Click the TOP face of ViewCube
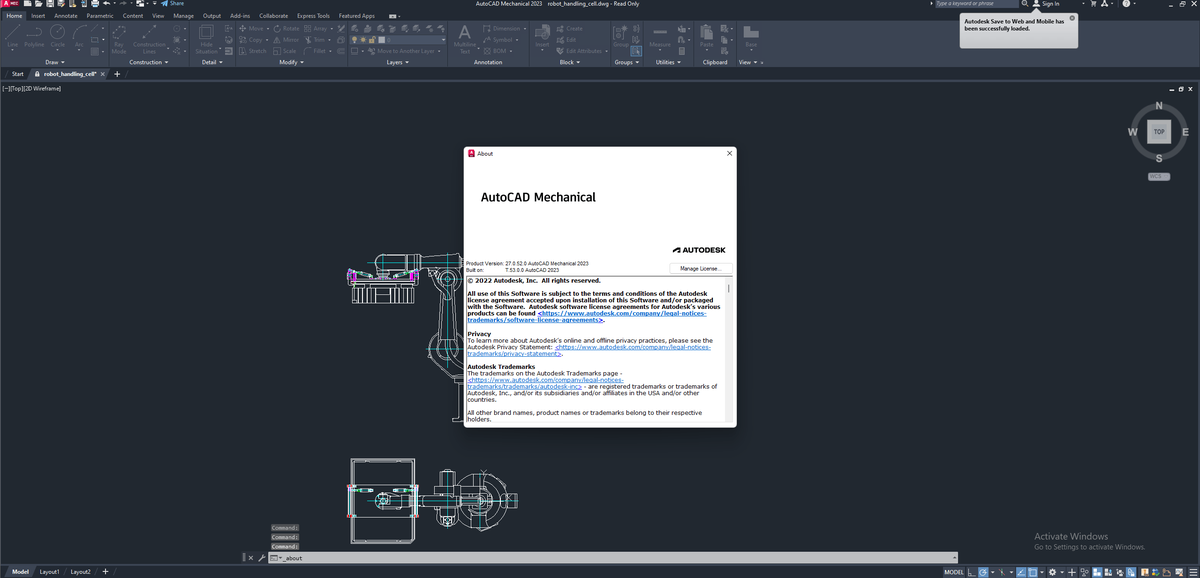 (x=1159, y=131)
